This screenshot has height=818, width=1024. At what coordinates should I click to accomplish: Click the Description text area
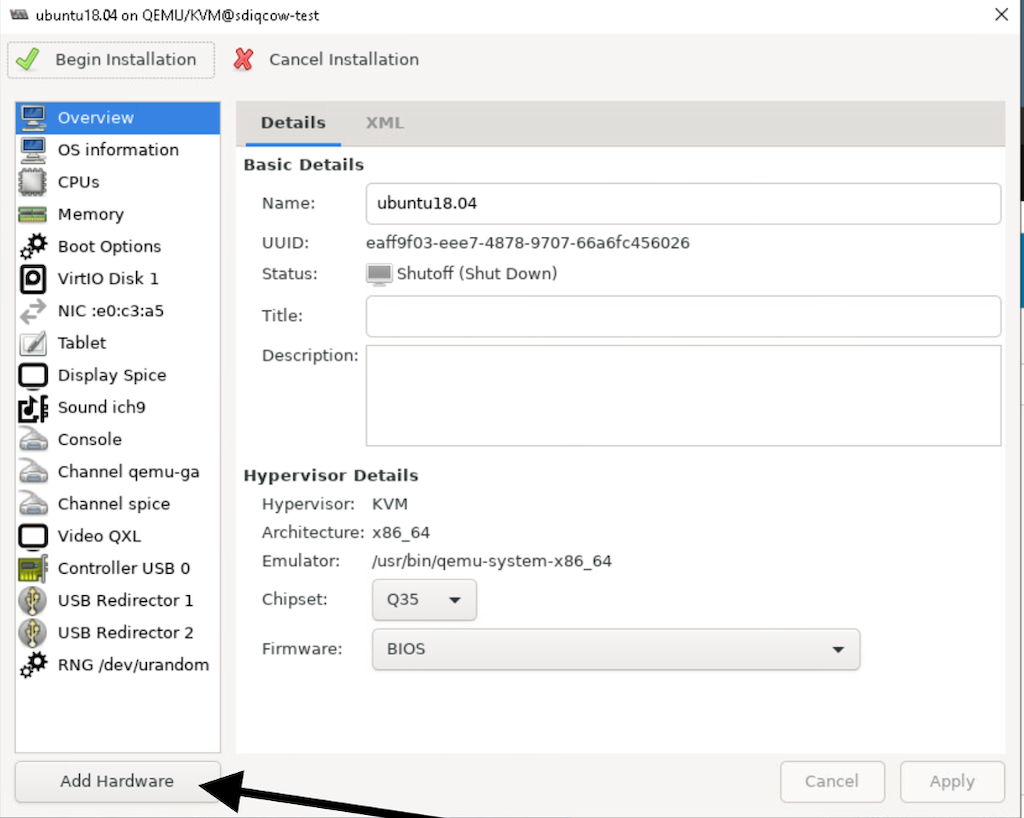pos(683,396)
